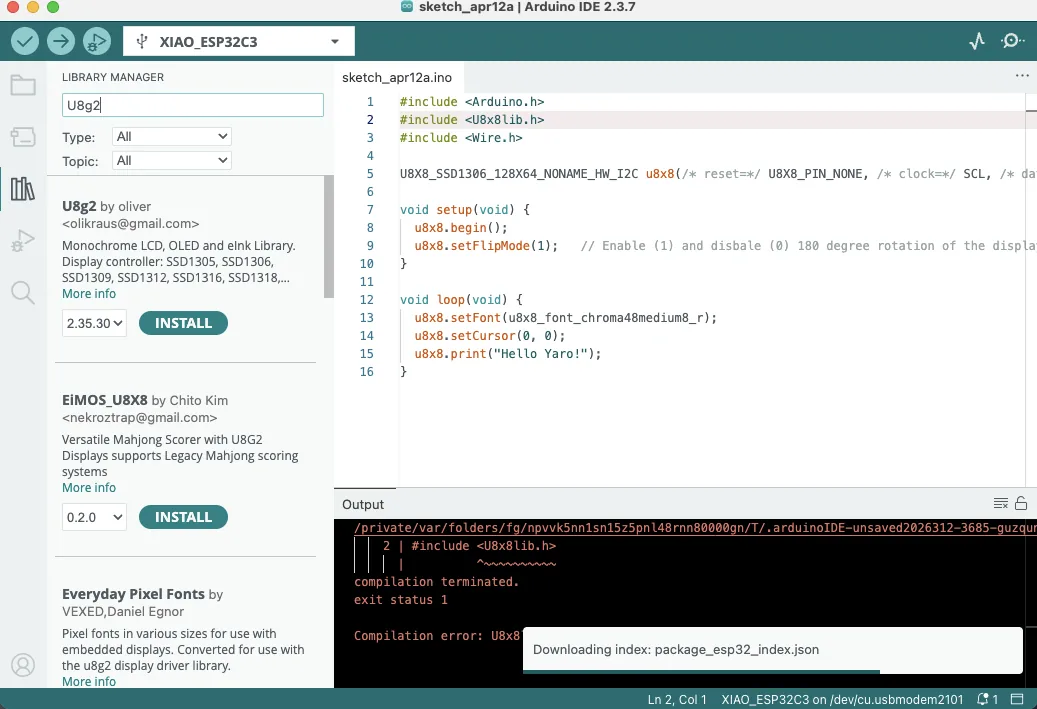Start a debugging session from the toolbar
This screenshot has width=1037, height=709.
pos(96,41)
